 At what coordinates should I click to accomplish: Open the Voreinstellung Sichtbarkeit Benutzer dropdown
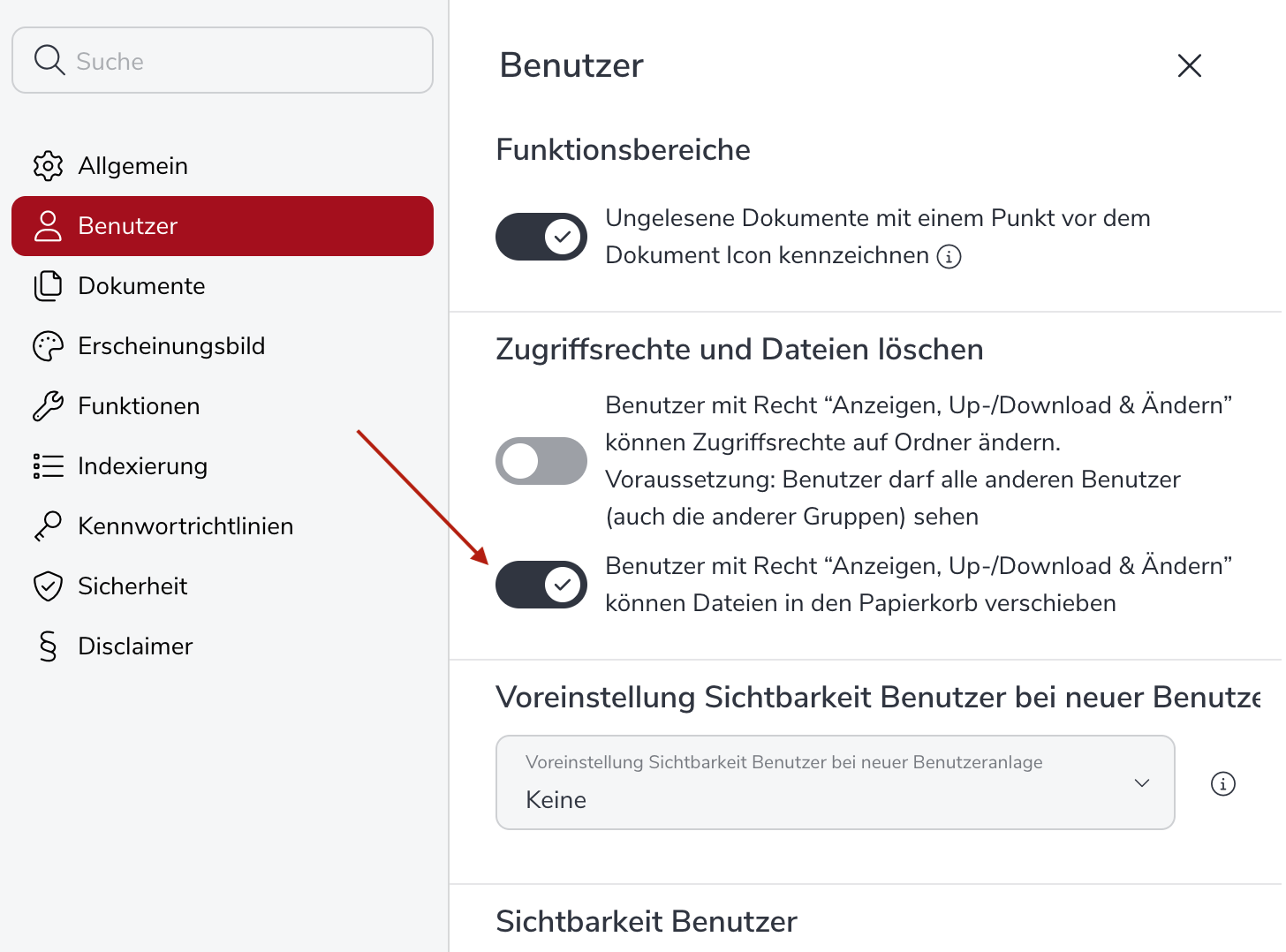(x=834, y=782)
